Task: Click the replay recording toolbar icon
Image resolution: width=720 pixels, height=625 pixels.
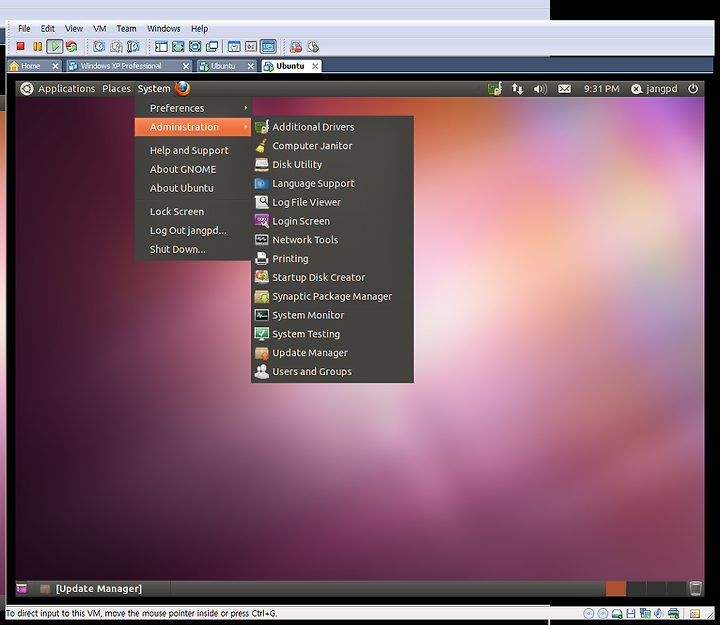Action: 313,46
